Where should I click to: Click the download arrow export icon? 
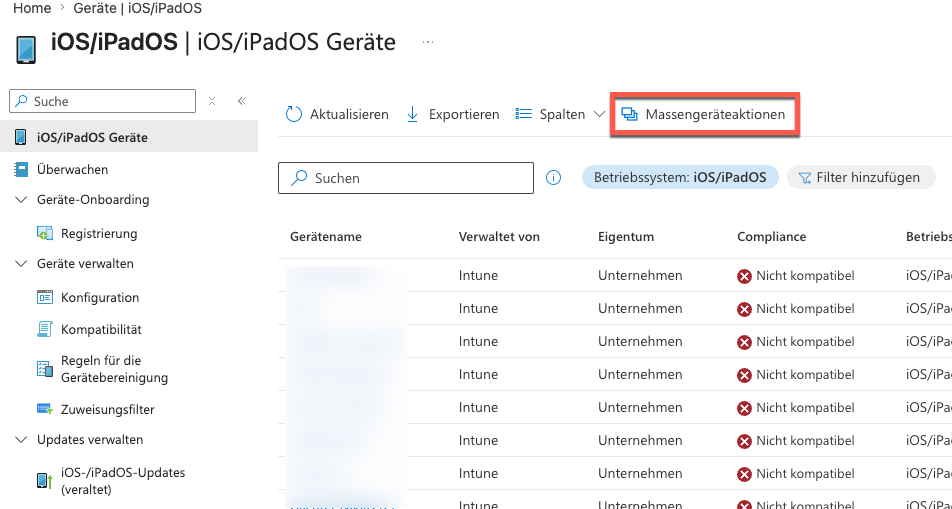click(412, 114)
